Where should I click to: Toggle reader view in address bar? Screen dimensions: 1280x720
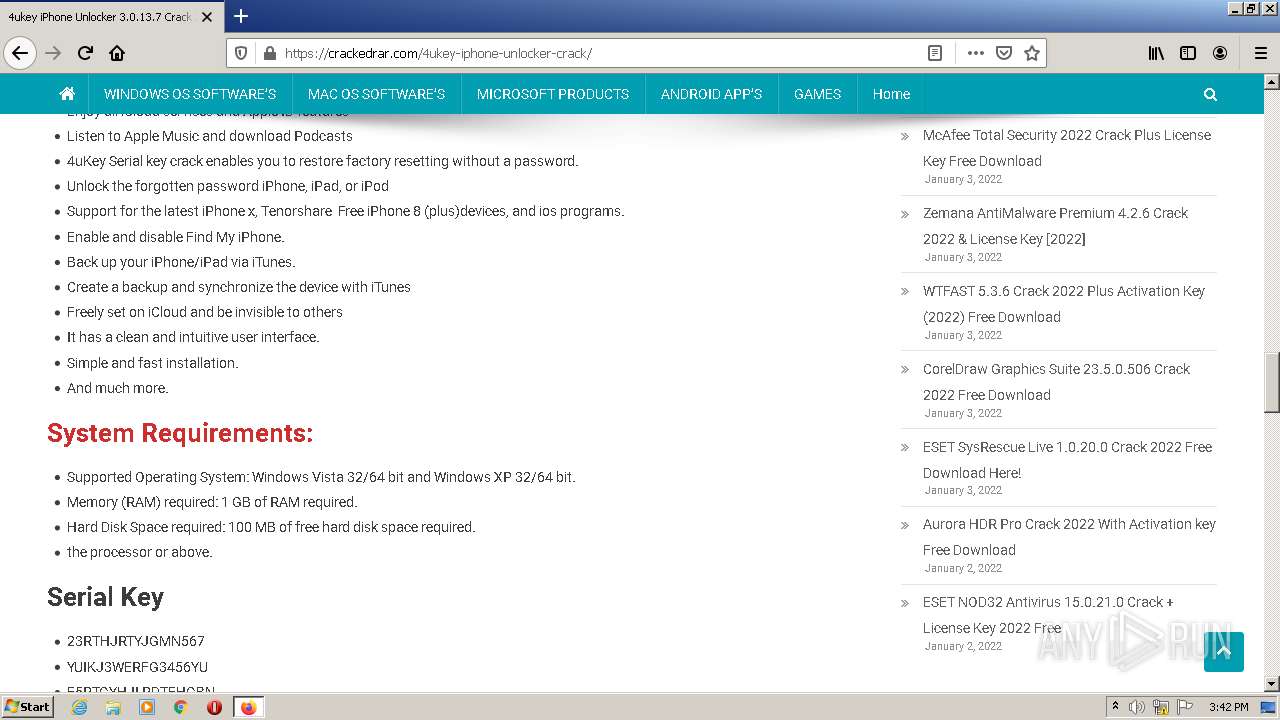(x=935, y=53)
